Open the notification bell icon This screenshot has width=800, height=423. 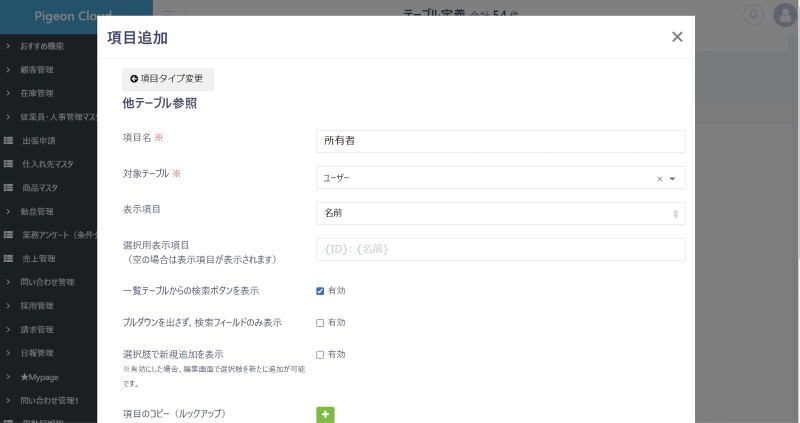[x=754, y=16]
